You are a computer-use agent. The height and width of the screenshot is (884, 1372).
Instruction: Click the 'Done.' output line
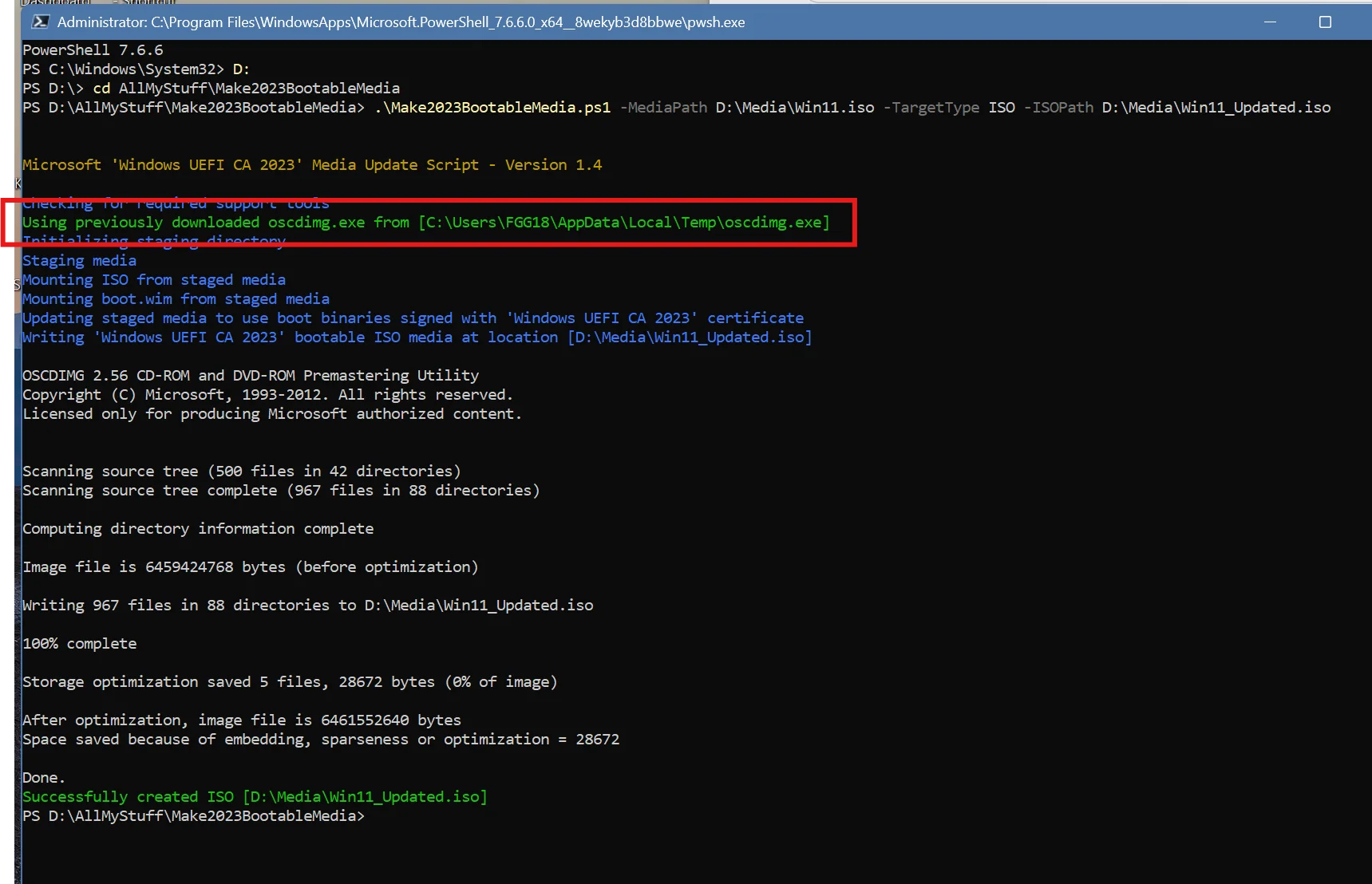click(44, 778)
